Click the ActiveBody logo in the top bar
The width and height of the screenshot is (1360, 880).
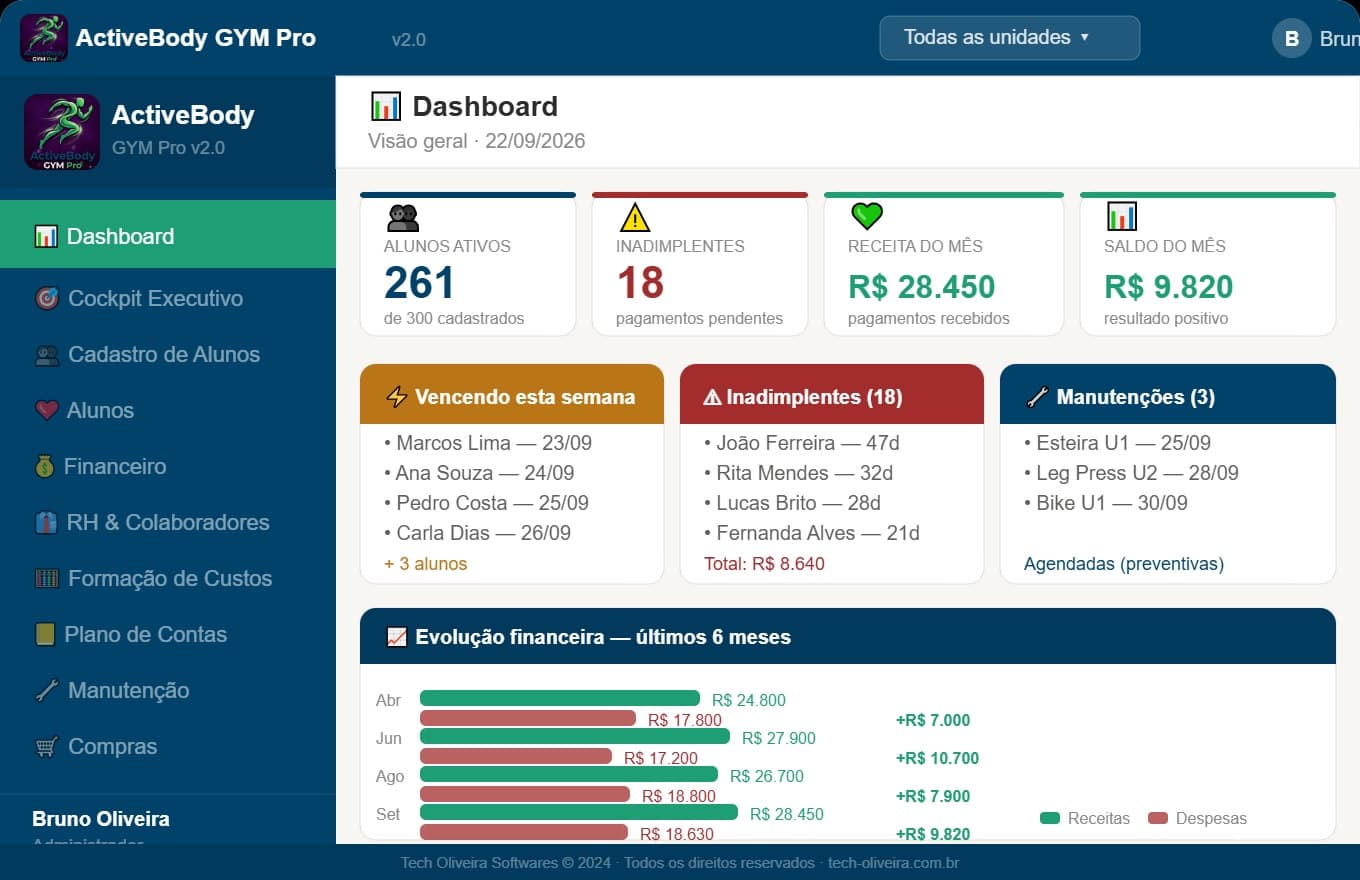[44, 38]
